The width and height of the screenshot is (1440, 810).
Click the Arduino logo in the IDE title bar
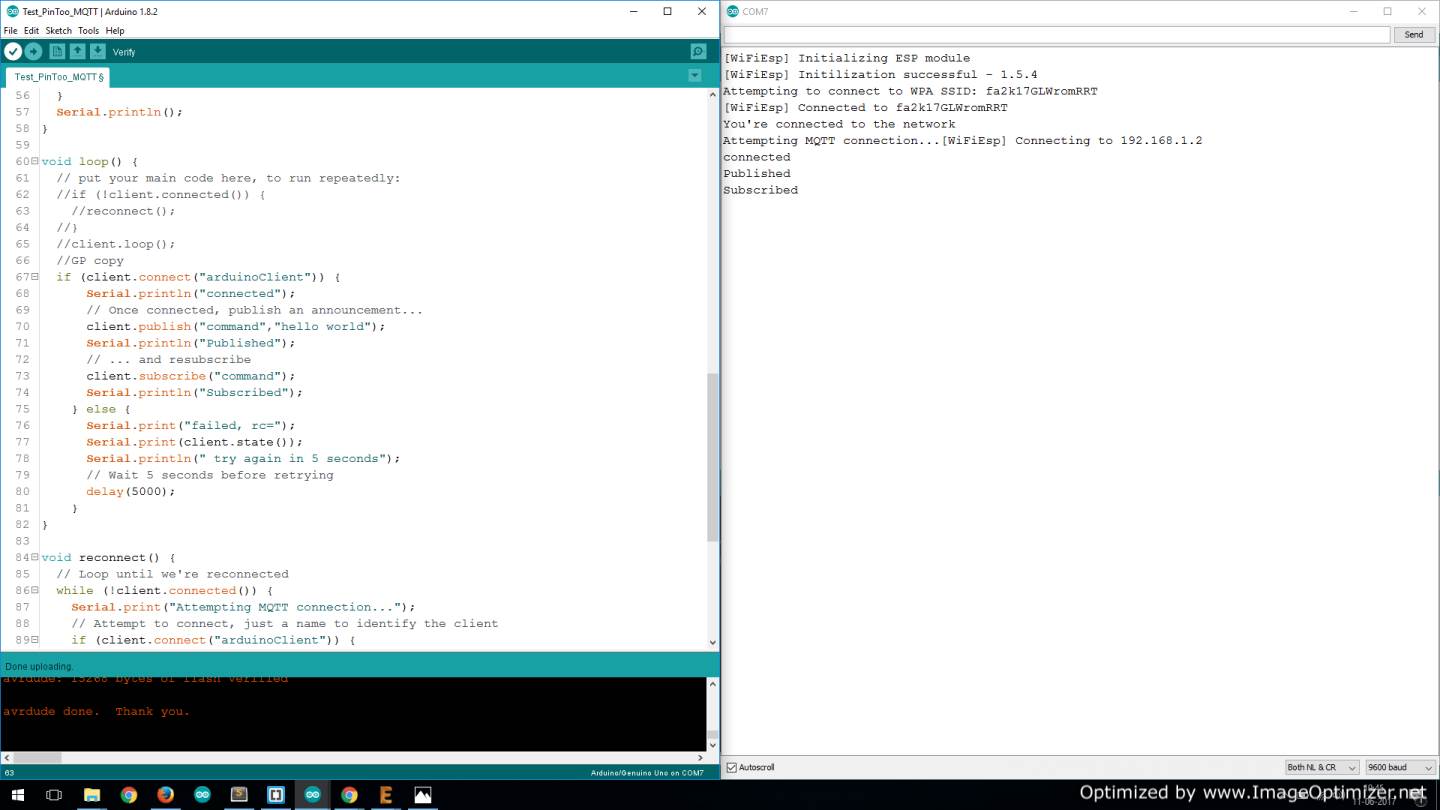pyautogui.click(x=12, y=11)
